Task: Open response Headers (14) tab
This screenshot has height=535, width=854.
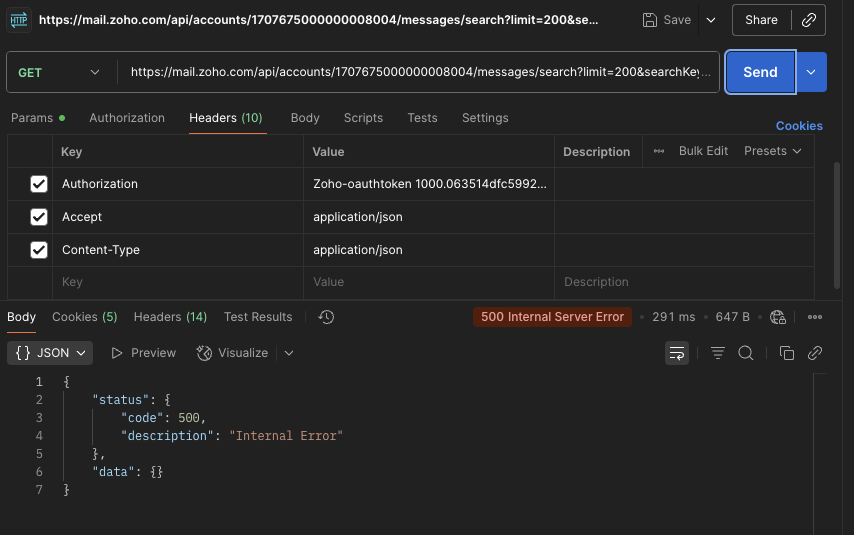Action: (170, 317)
